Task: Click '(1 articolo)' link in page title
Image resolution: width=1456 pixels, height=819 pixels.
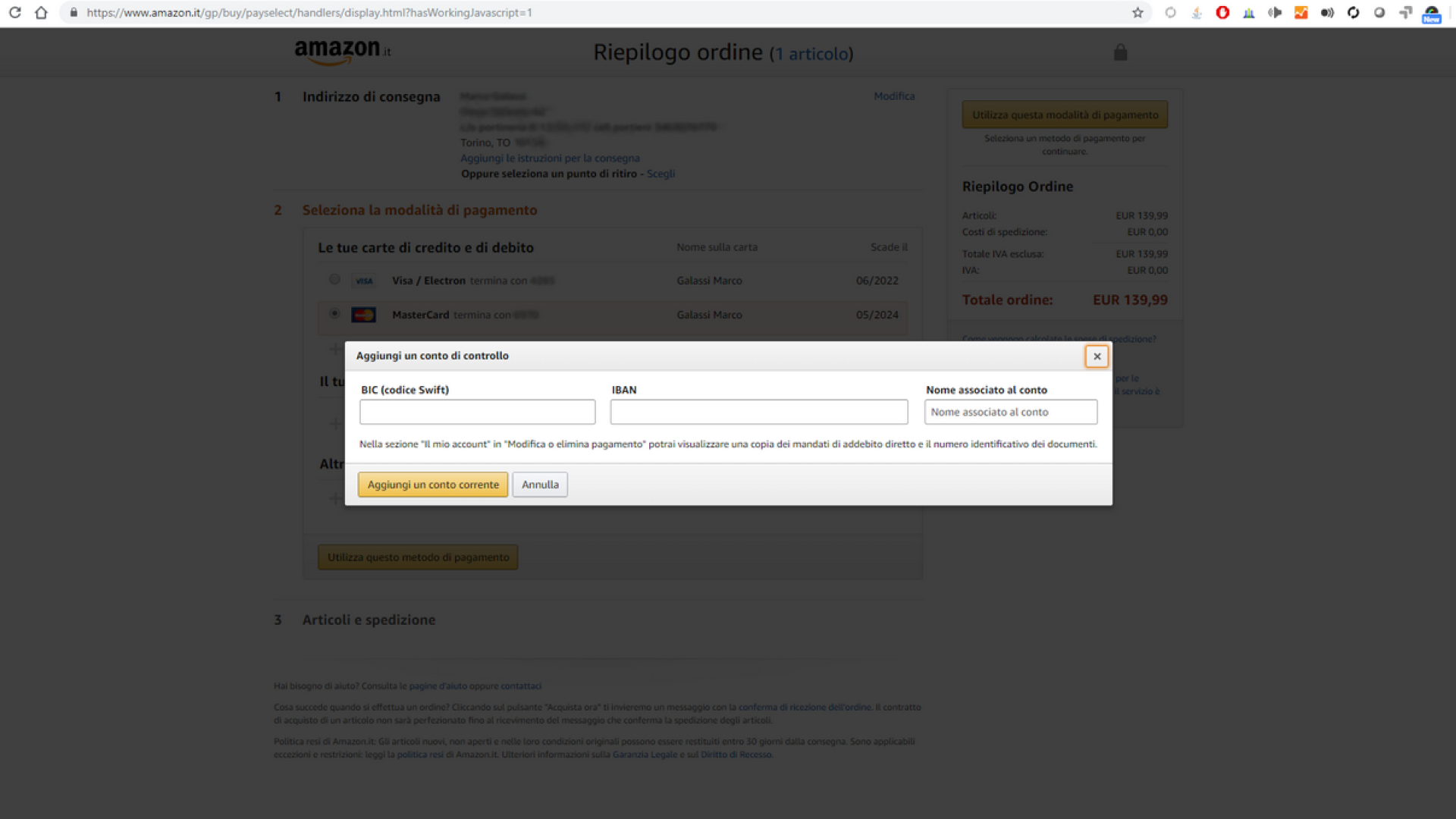Action: point(811,54)
